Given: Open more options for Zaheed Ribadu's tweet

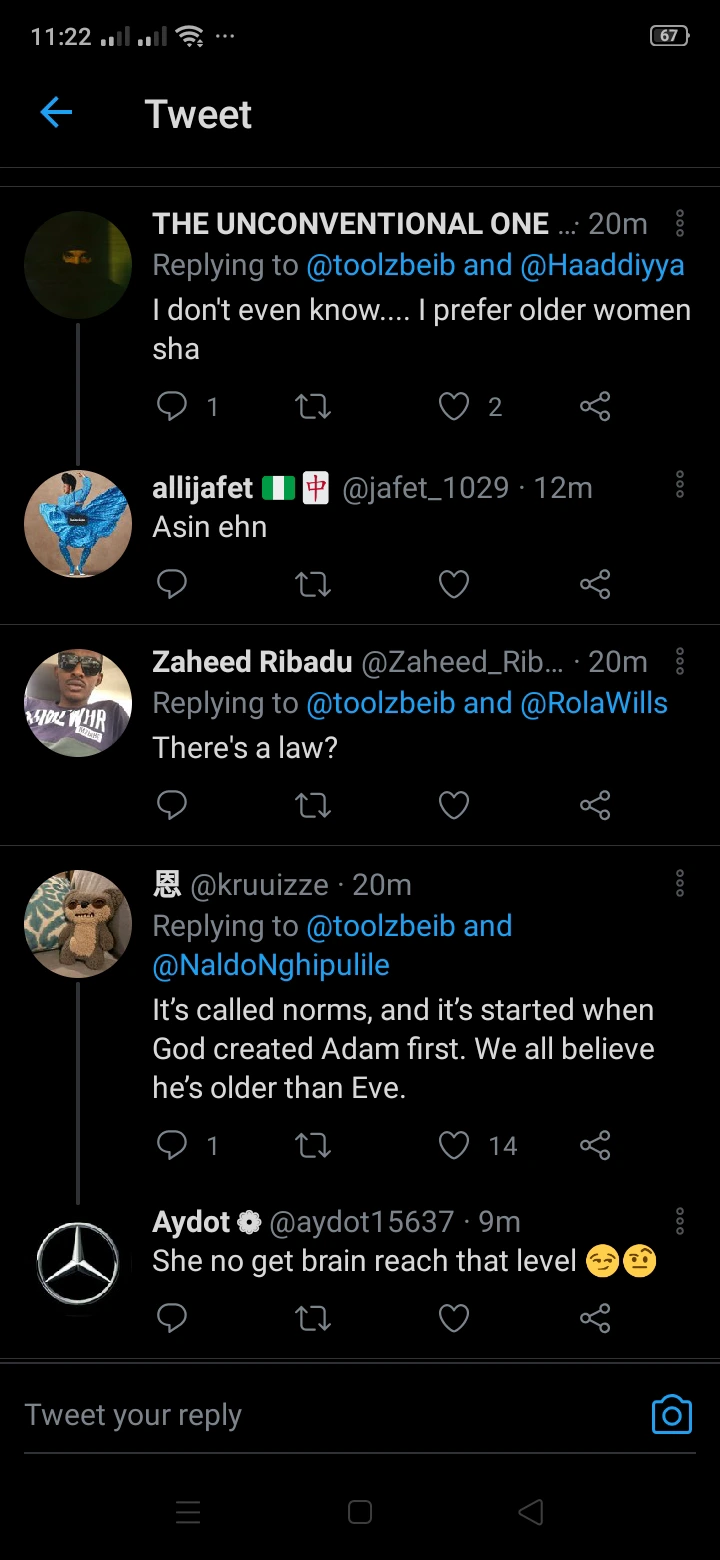Looking at the screenshot, I should pyautogui.click(x=680, y=661).
